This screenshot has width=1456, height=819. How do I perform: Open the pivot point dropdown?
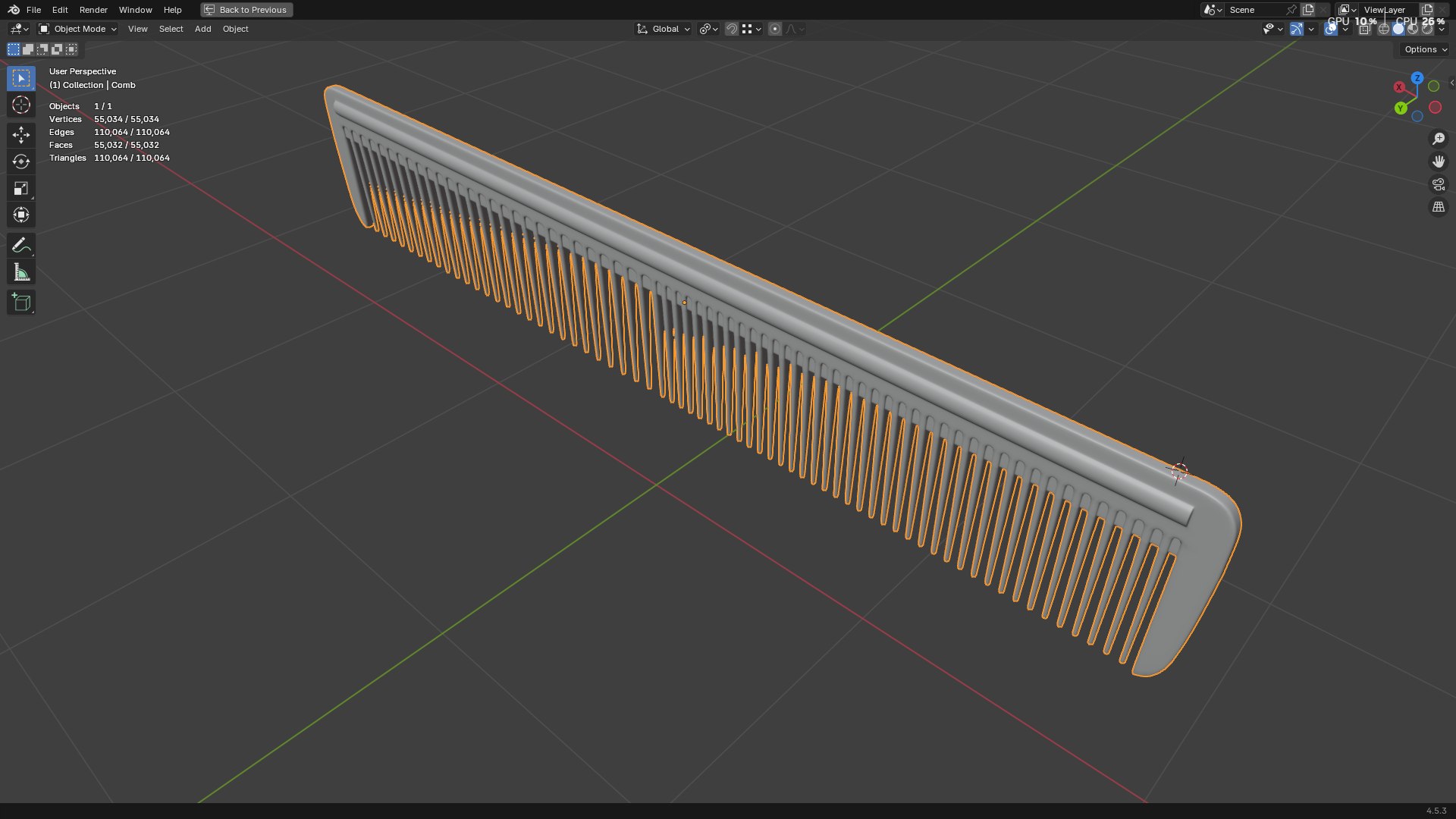708,29
